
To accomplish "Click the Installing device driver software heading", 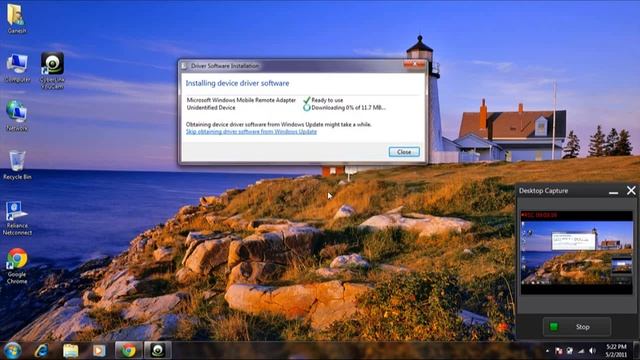I will pos(237,83).
